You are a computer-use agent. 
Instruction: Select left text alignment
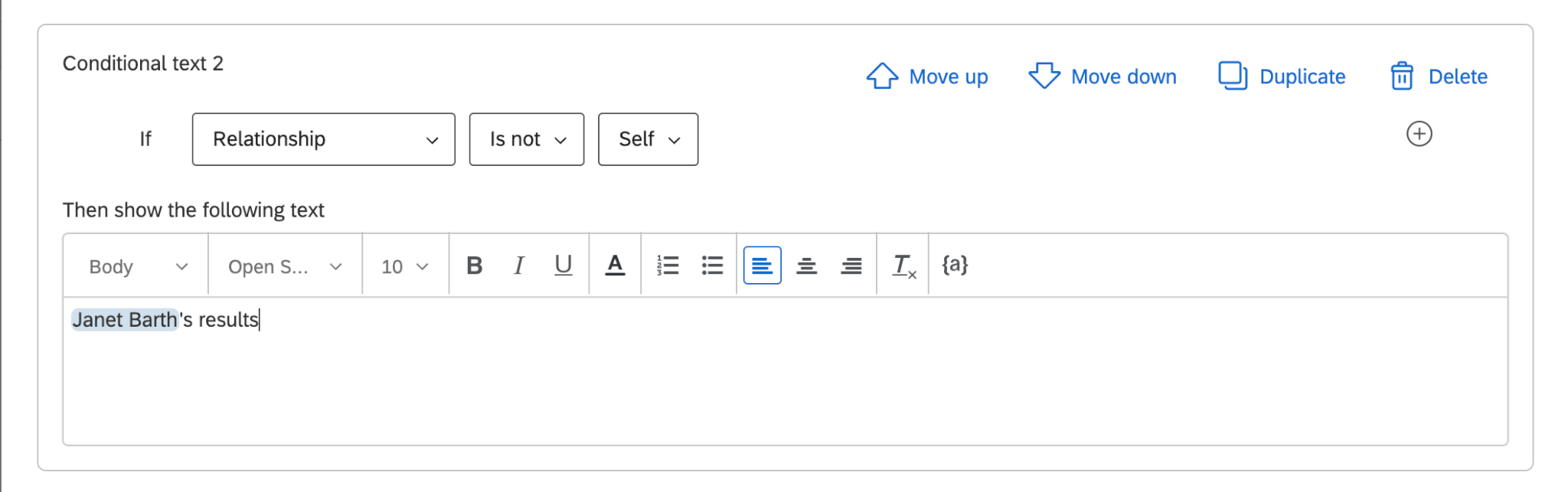pos(762,266)
